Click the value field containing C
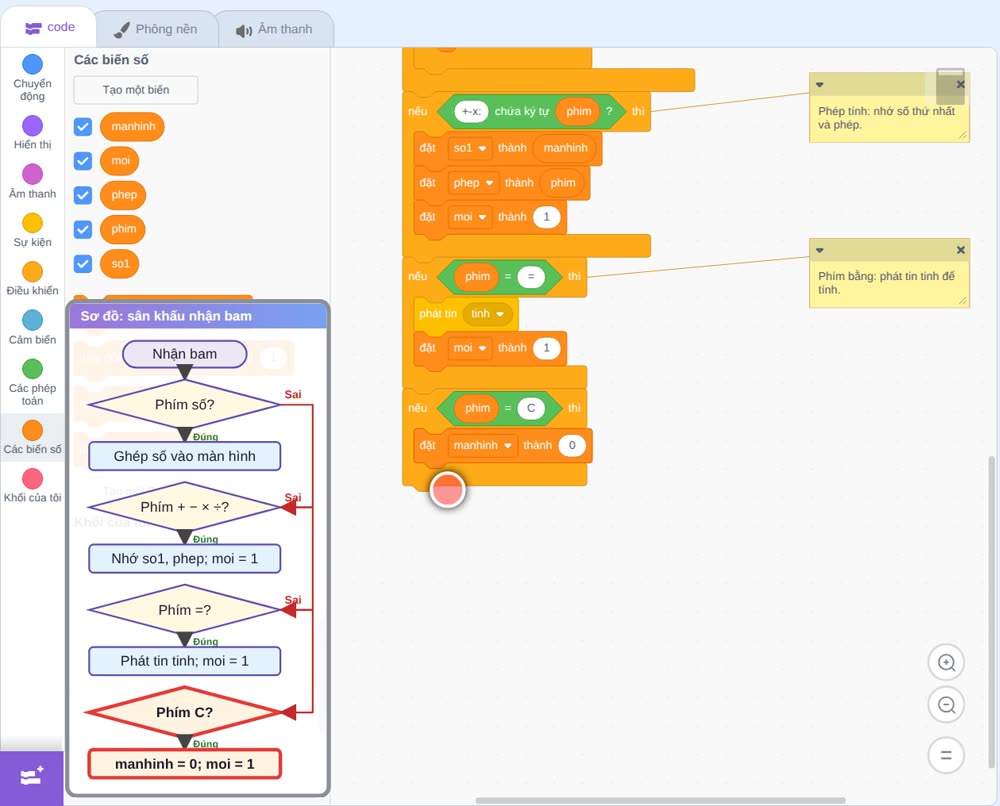1000x806 pixels. 531,408
